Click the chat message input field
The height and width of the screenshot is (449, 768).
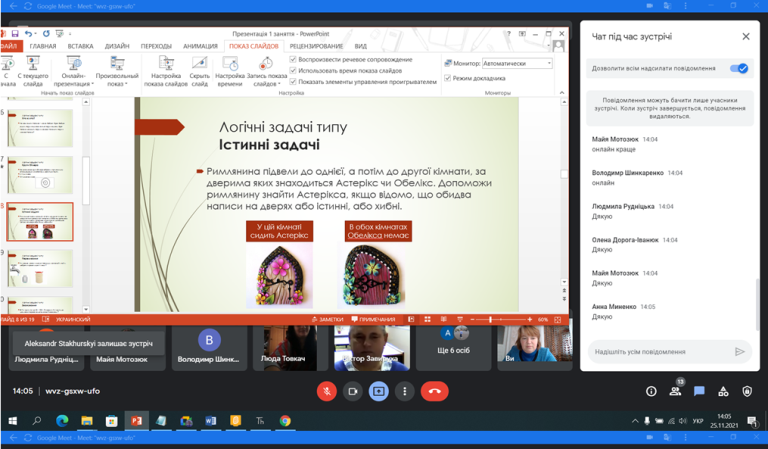click(x=661, y=352)
